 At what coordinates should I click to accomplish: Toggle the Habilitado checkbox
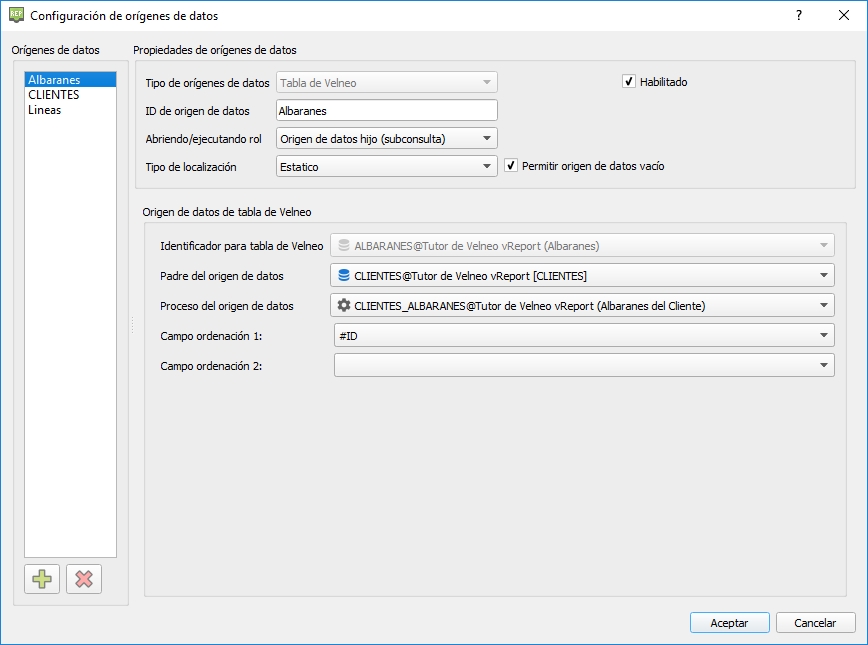point(629,82)
